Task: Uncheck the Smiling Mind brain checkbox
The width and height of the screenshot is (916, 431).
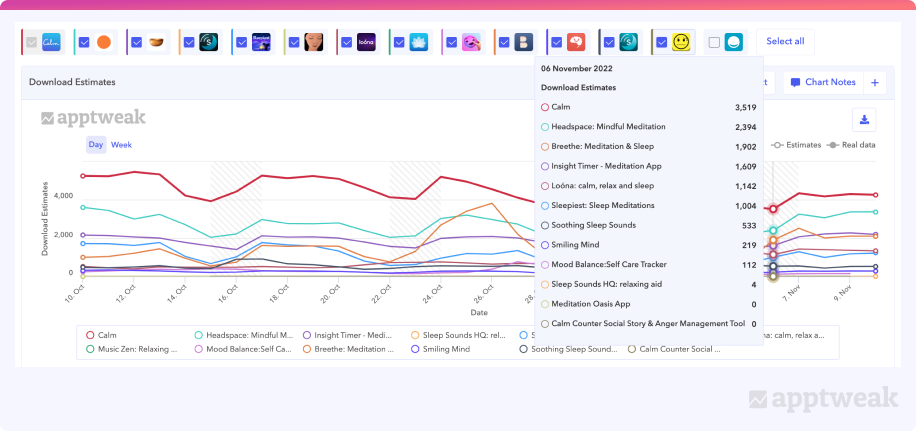Action: coord(557,42)
